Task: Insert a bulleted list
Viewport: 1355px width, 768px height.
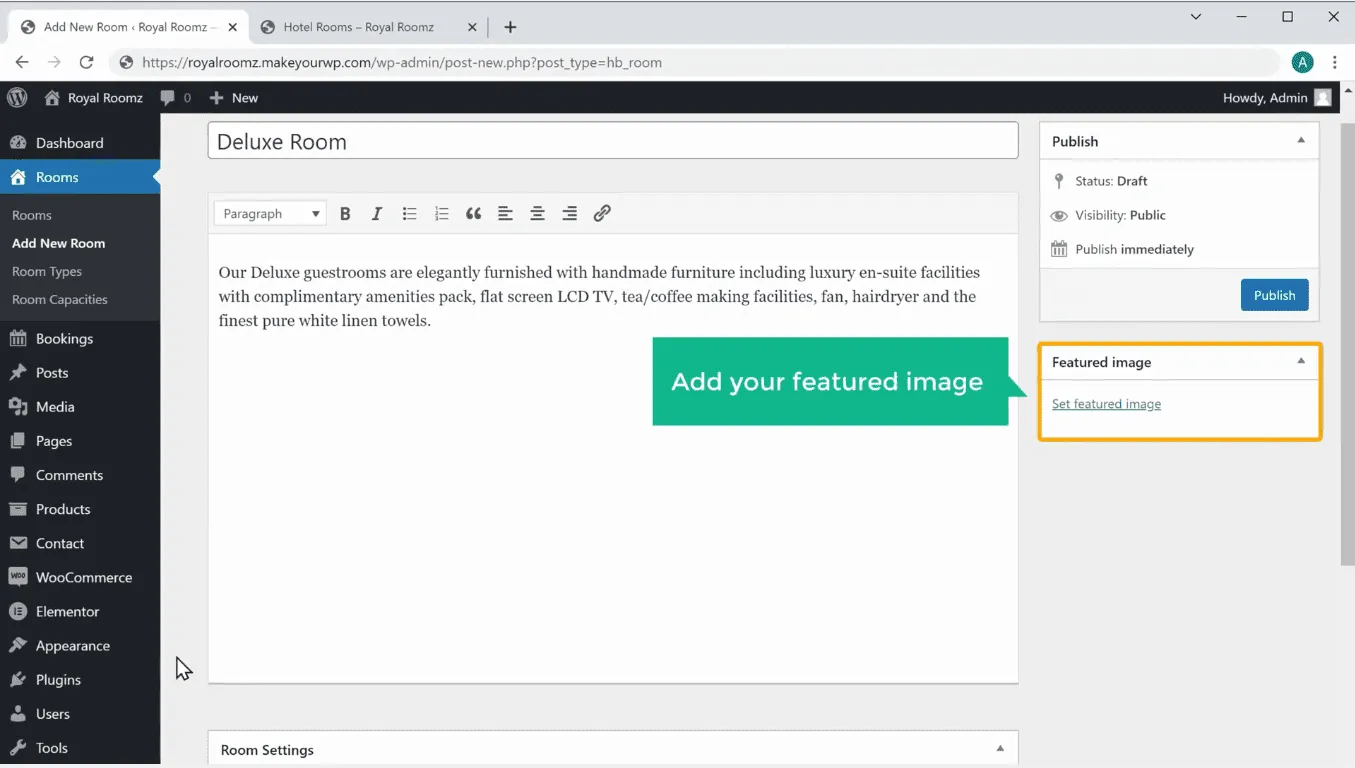Action: pyautogui.click(x=409, y=214)
